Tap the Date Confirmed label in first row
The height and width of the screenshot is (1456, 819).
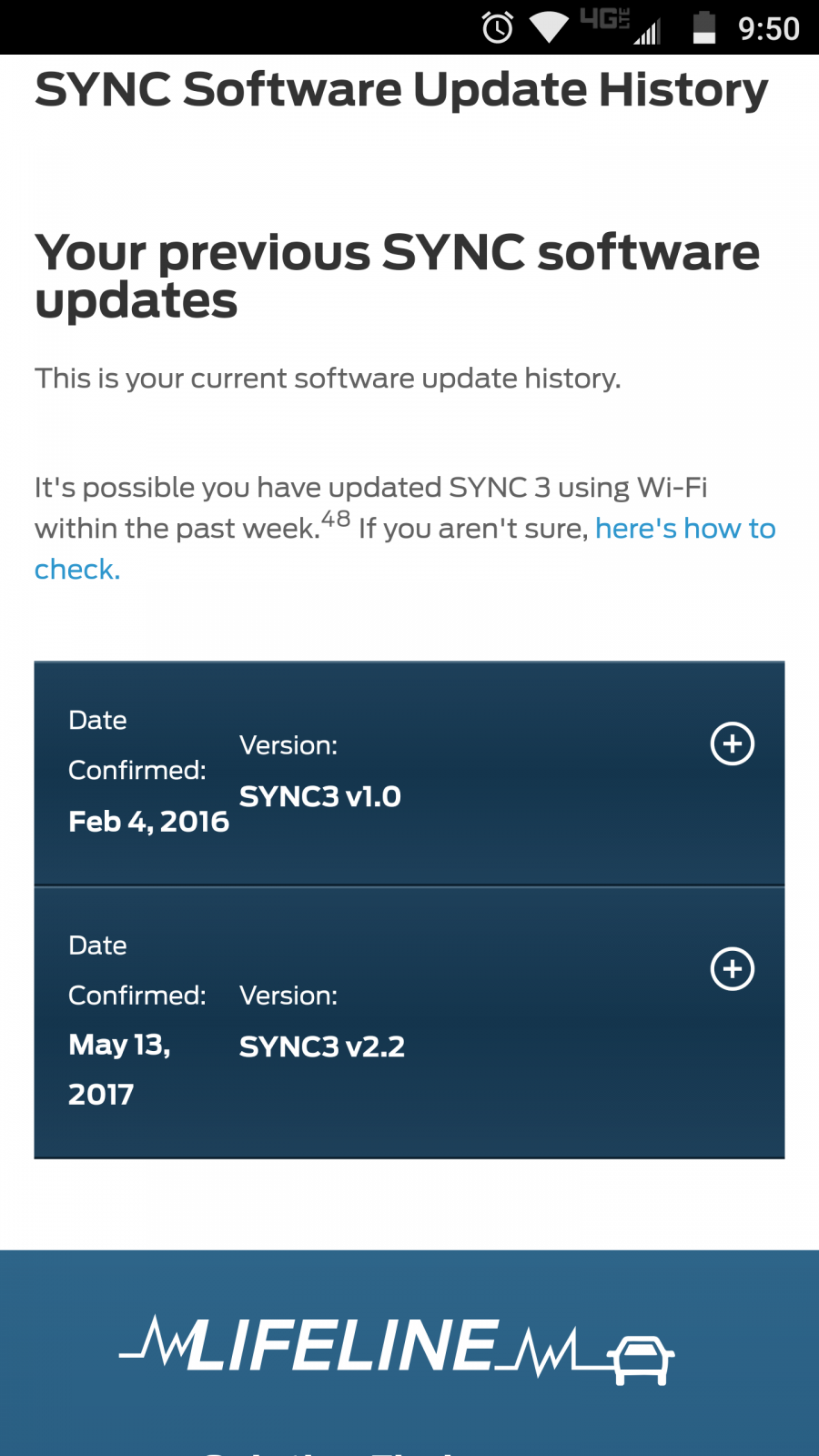coord(136,745)
